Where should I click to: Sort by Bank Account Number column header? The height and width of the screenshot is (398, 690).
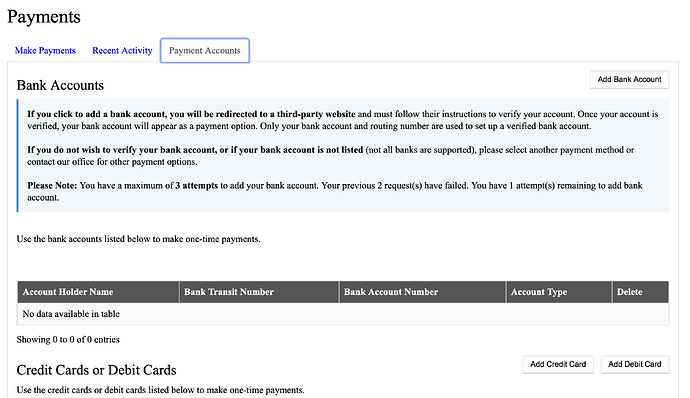coord(422,292)
